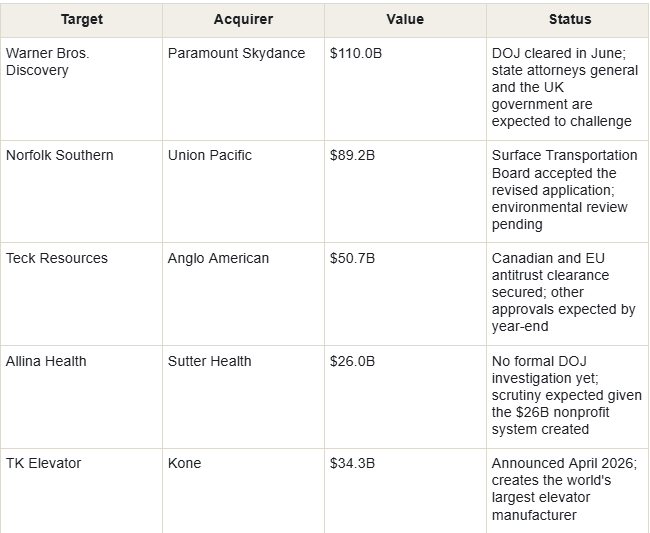
Task: Click the $110.0B value cell
Action: point(405,89)
